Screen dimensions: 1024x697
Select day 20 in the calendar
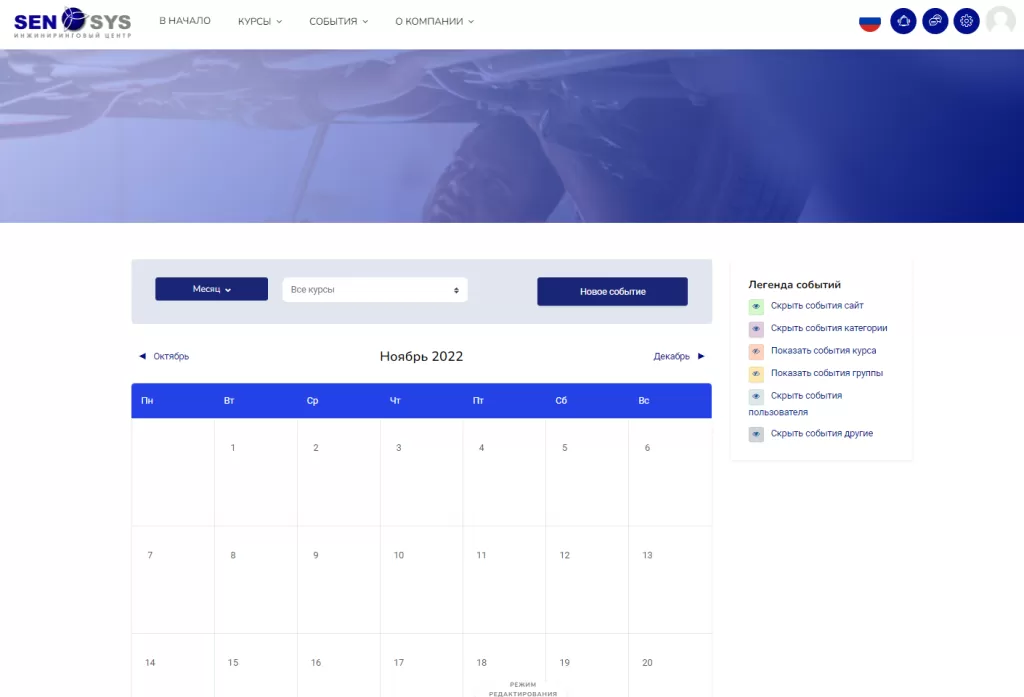point(647,662)
